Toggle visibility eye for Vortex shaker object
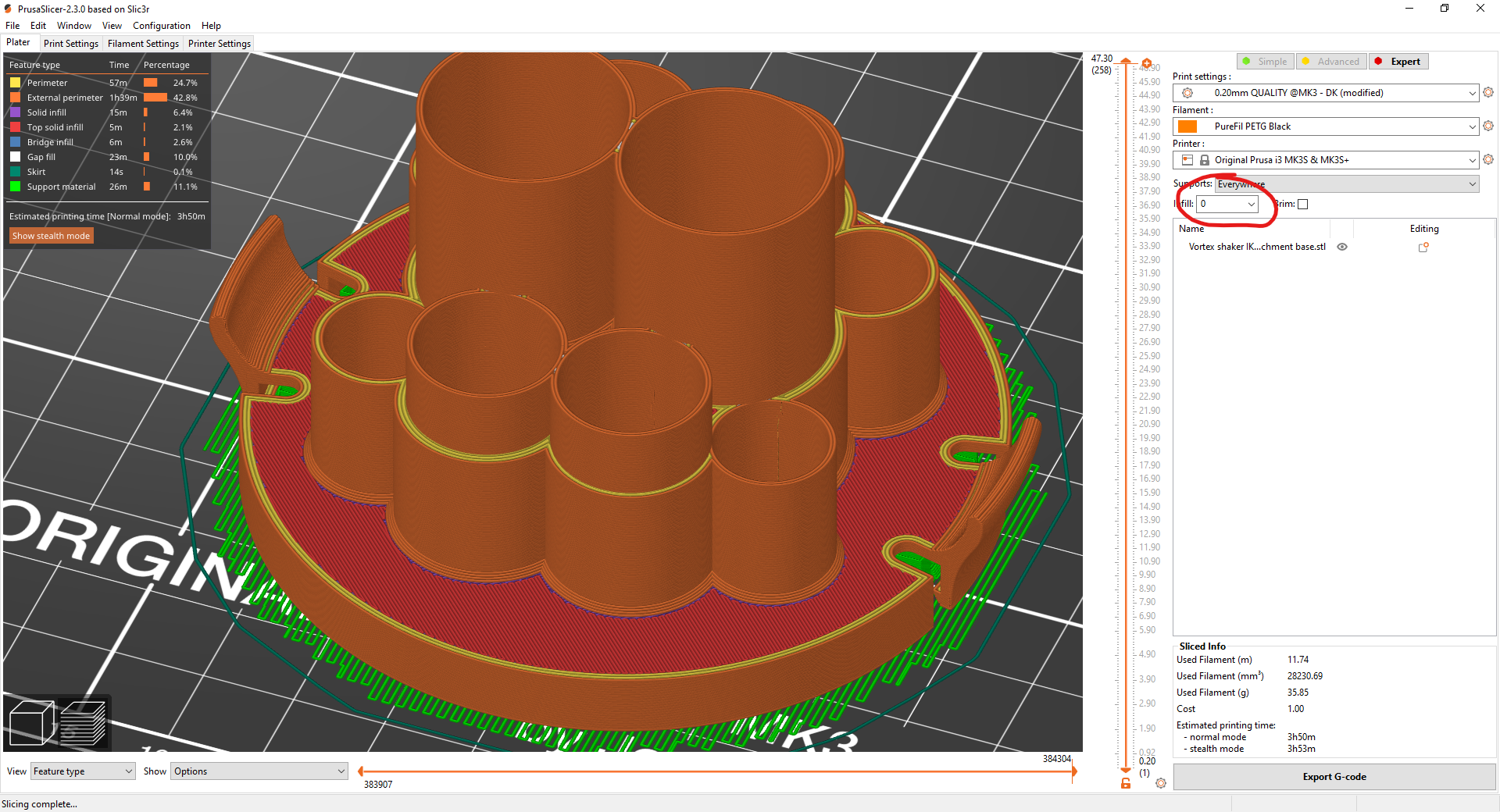This screenshot has width=1500, height=812. [1342, 247]
